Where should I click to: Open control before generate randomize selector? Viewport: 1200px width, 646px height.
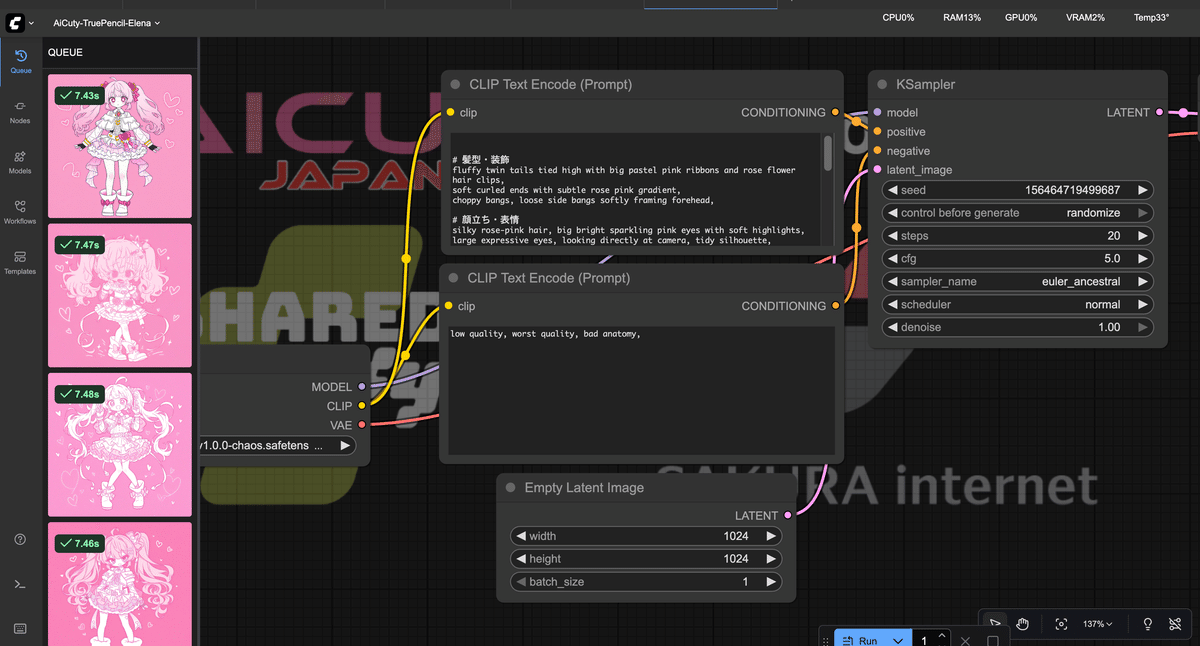coord(1017,212)
